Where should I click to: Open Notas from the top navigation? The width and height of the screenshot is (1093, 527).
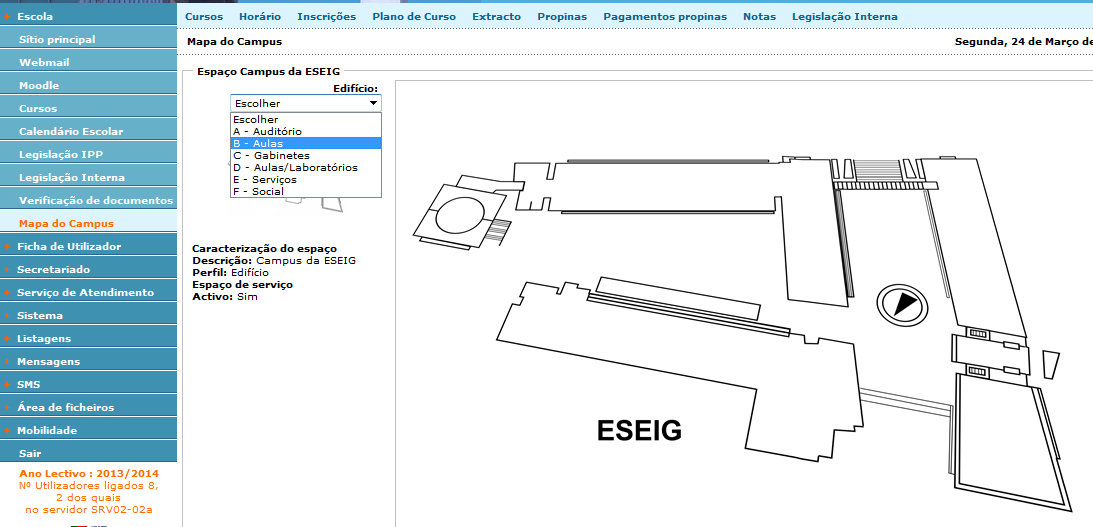(759, 17)
